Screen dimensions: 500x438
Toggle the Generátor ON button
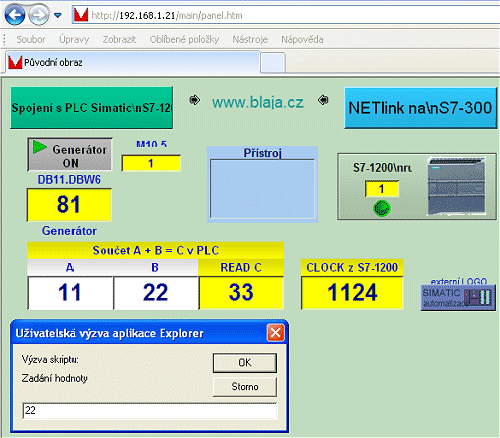(x=70, y=155)
